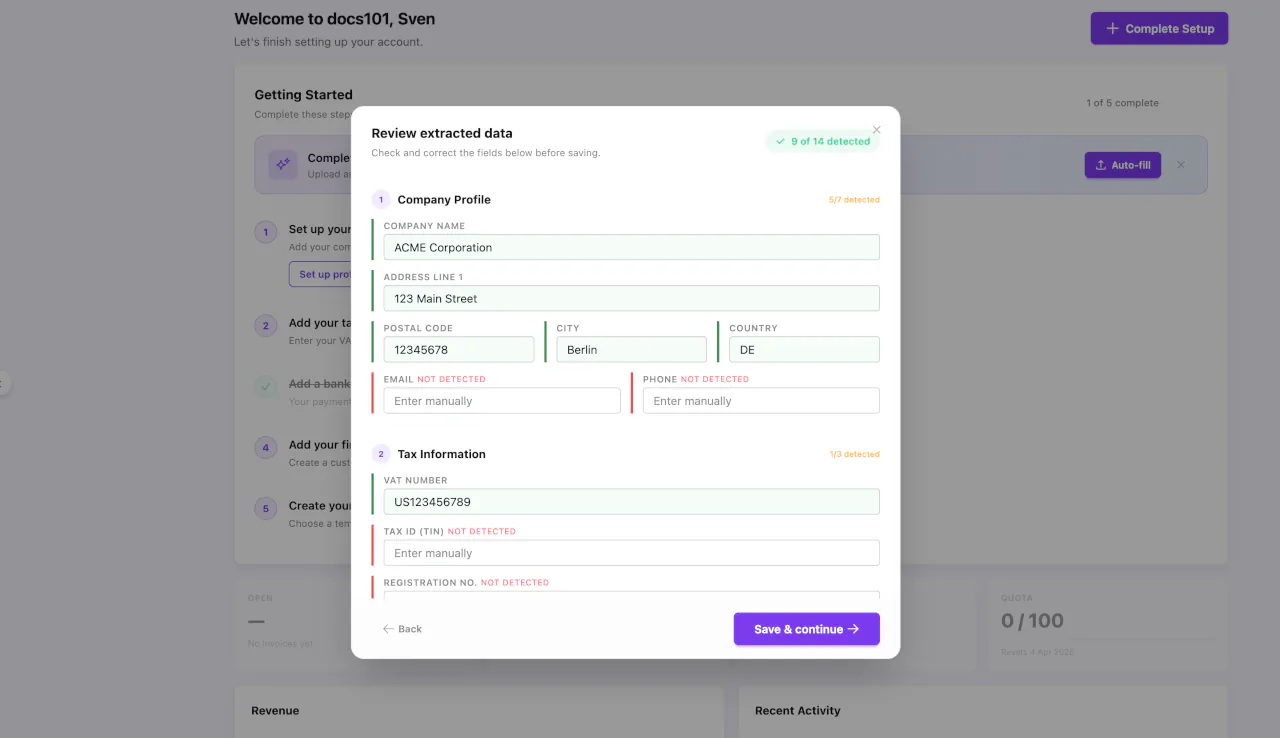1280x738 pixels.
Task: Click the checkmark in the detected badge
Action: click(x=781, y=141)
